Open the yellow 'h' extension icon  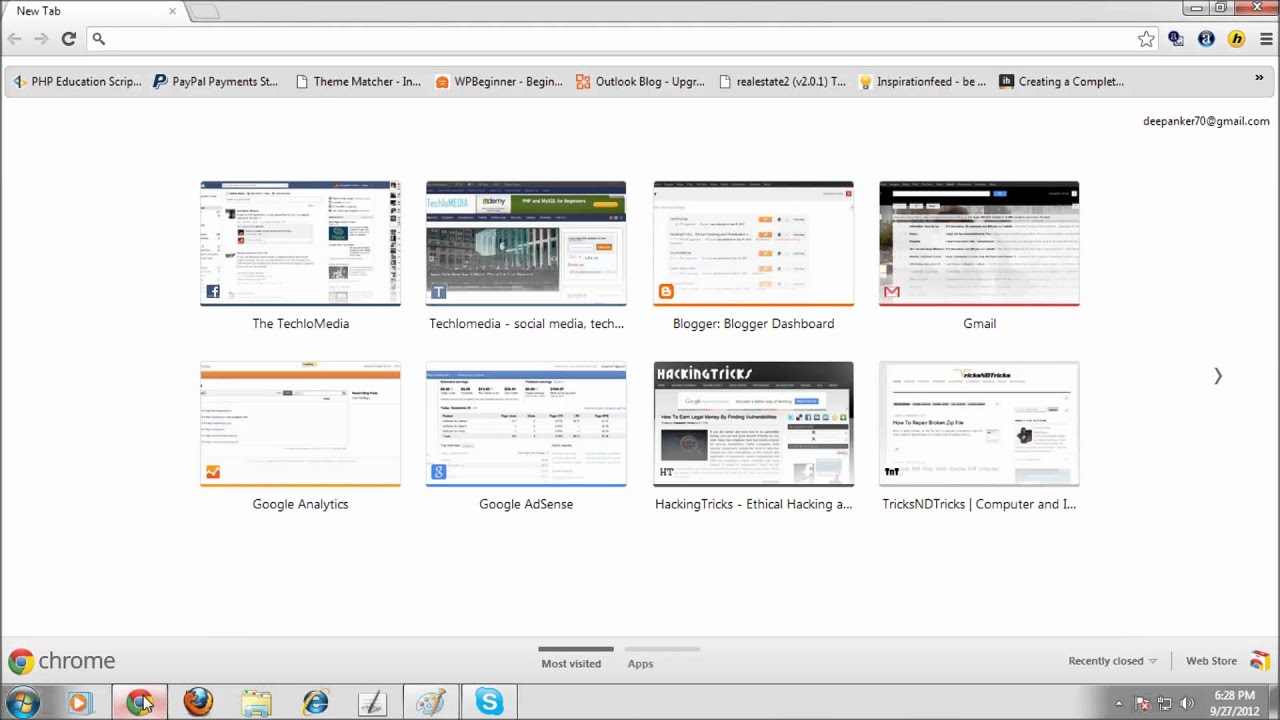point(1237,39)
